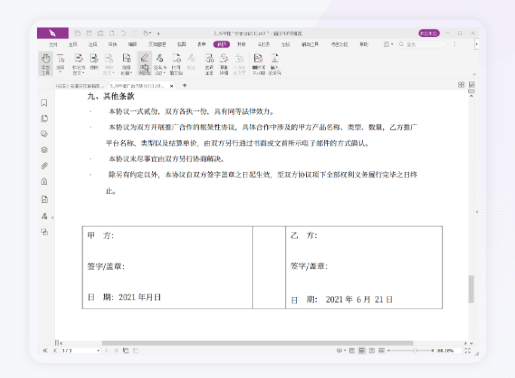Open the Attachments paperclip panel
This screenshot has height=378, width=515.
pos(44,166)
